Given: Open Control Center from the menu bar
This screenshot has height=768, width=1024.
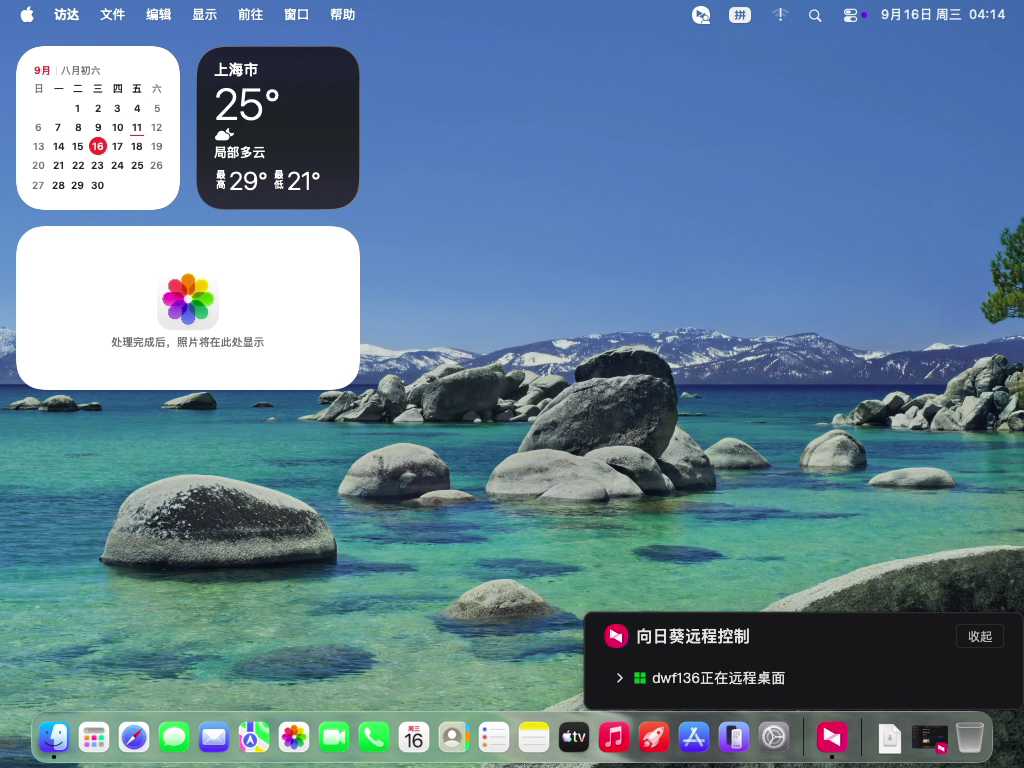Looking at the screenshot, I should (850, 15).
